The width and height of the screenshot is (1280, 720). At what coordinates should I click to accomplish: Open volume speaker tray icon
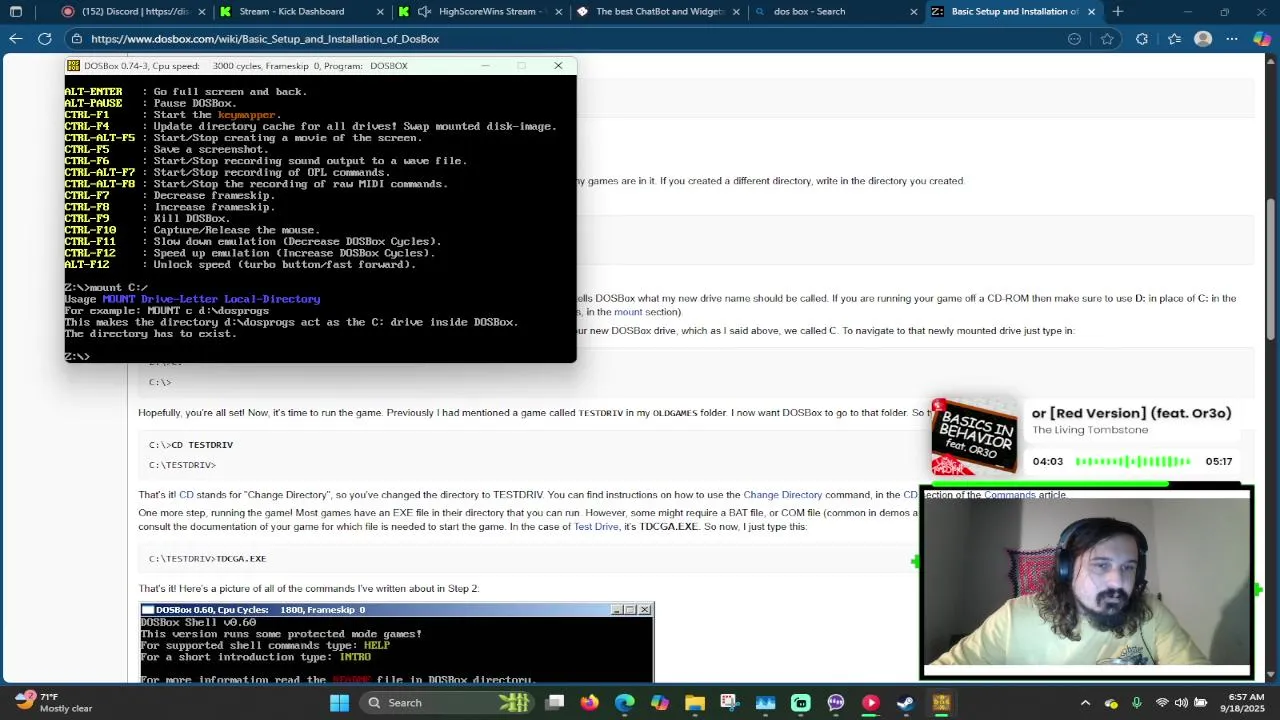click(x=1181, y=703)
